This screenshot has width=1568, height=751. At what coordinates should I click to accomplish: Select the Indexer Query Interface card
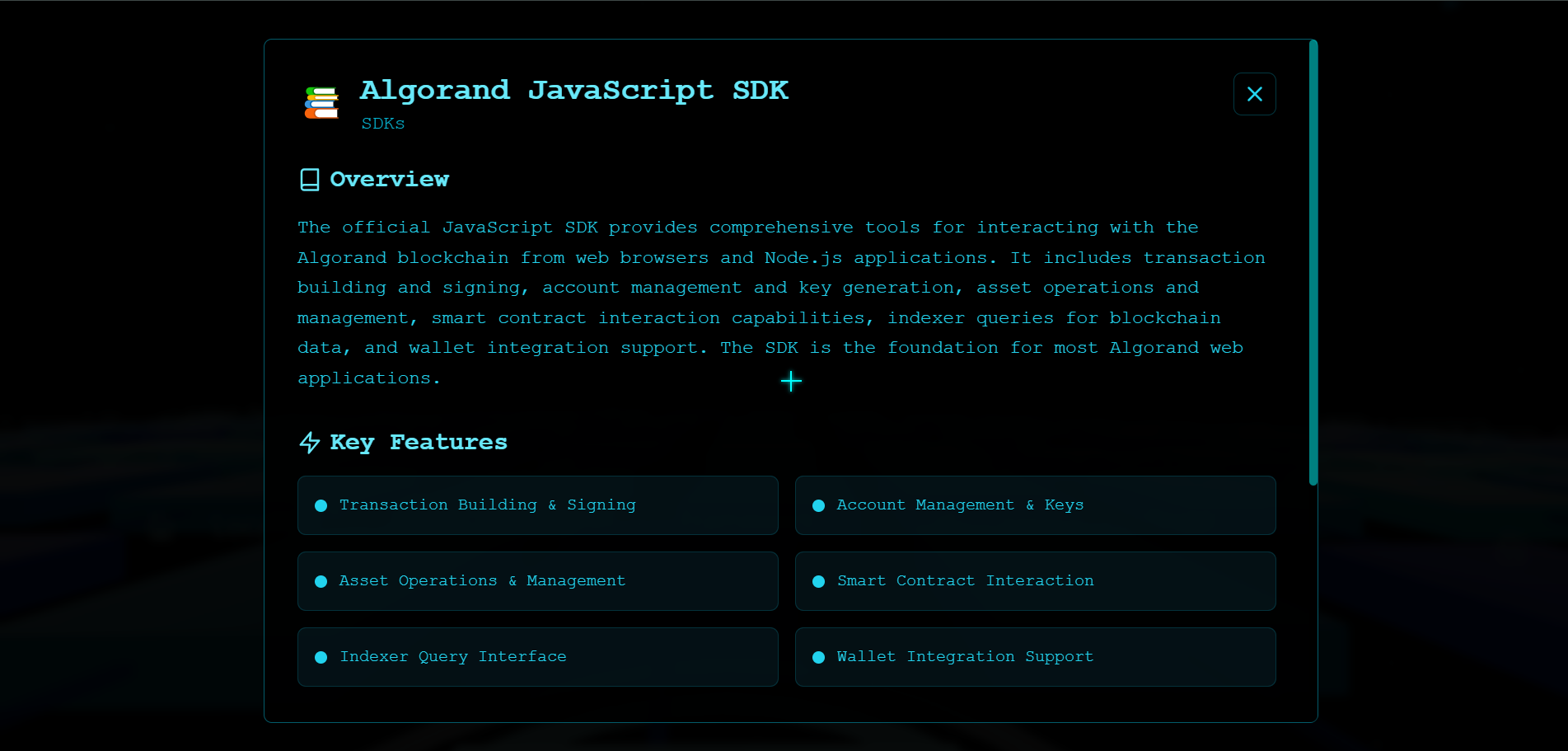(x=538, y=657)
